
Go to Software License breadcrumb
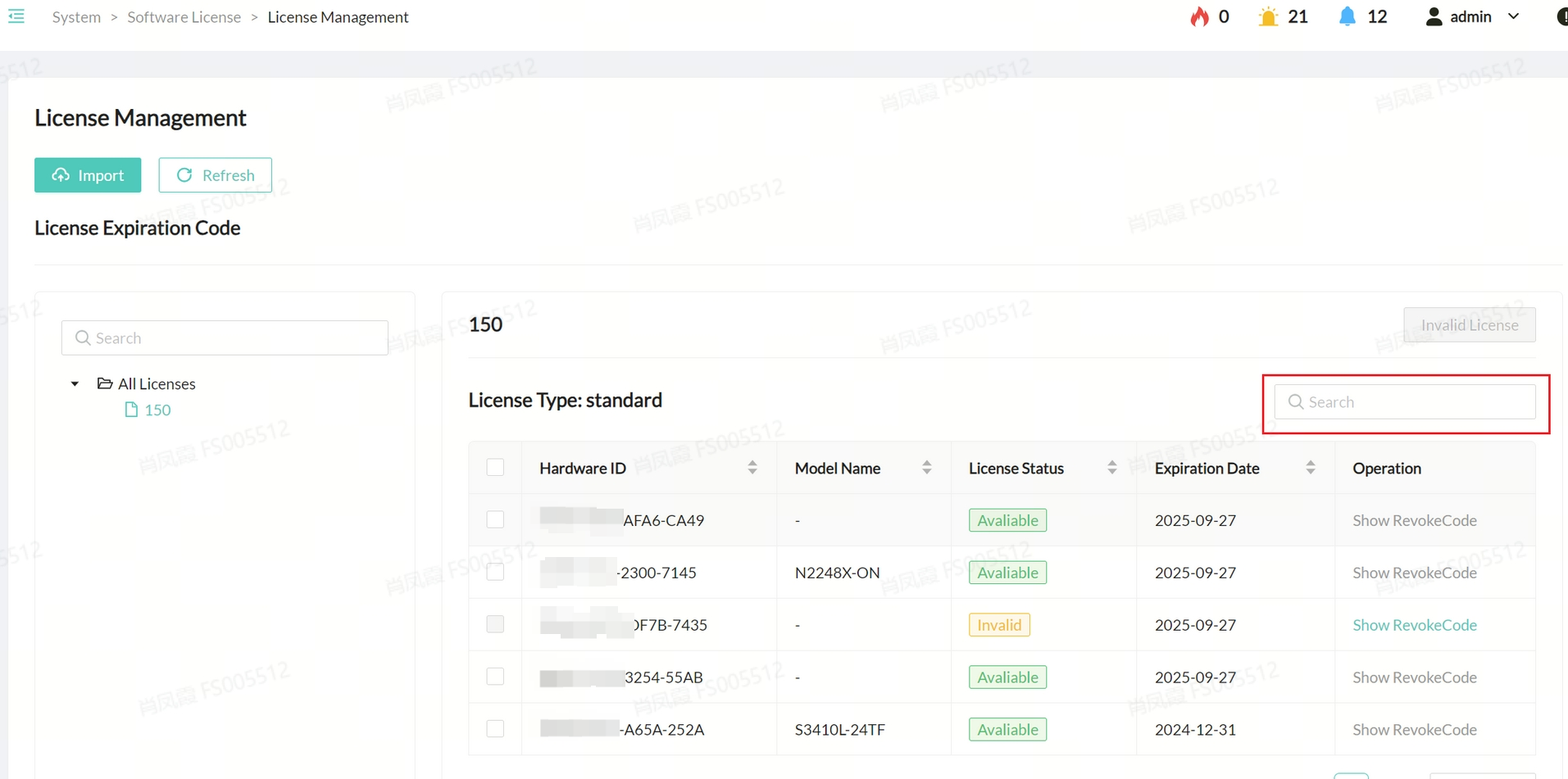click(184, 17)
